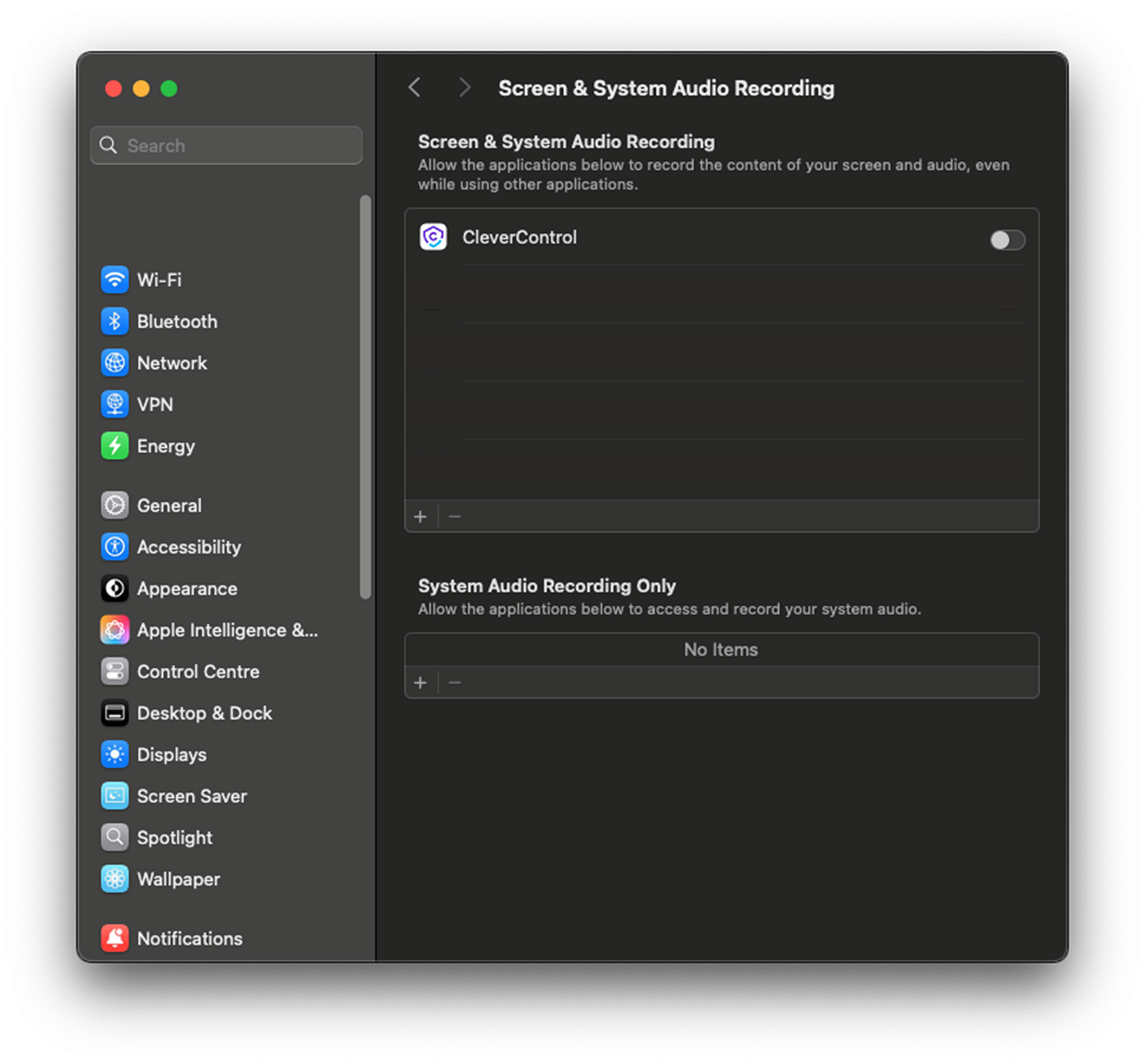Select Desktop & Dock in the sidebar

(x=204, y=713)
